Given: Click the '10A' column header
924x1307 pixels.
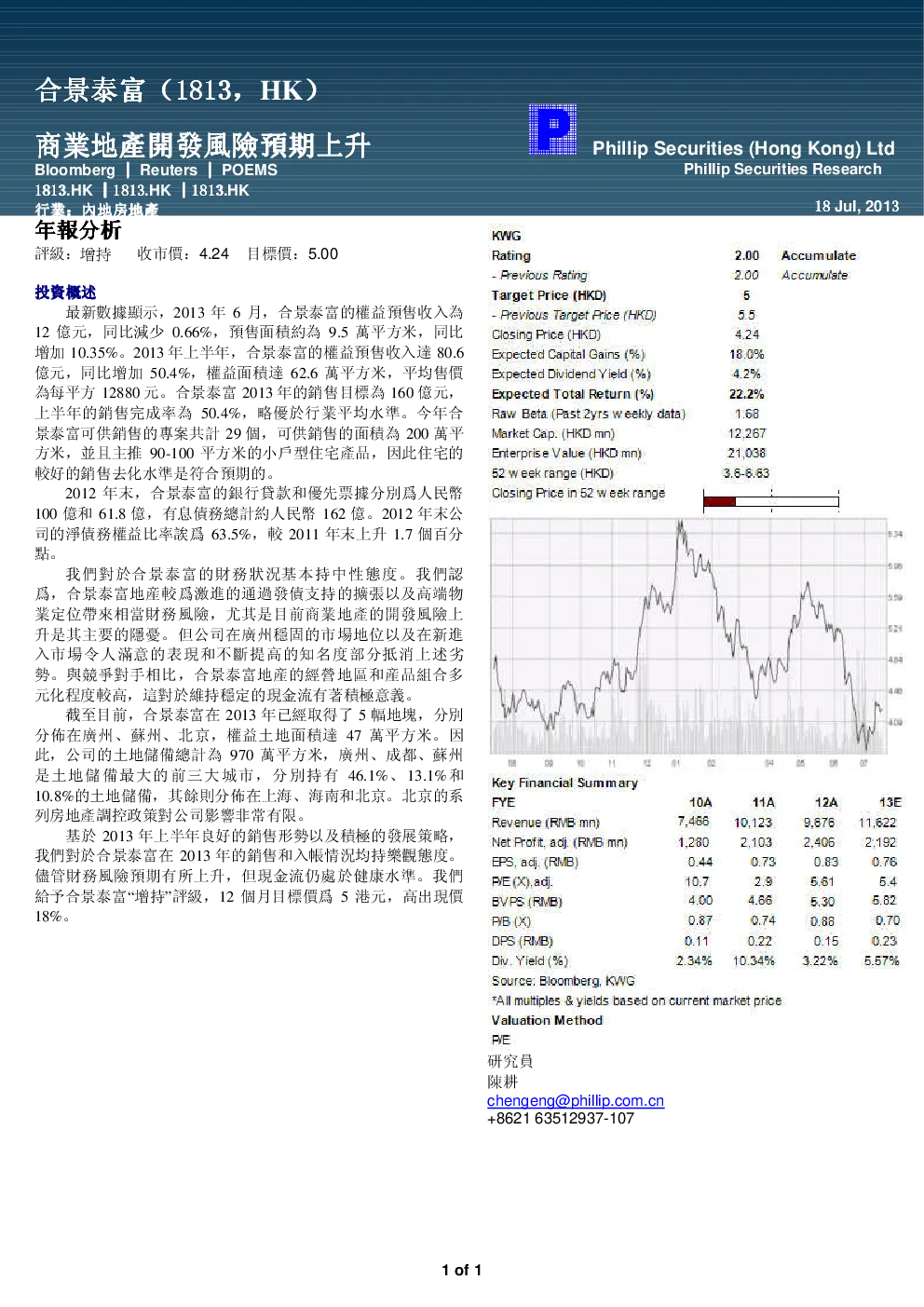Looking at the screenshot, I should (700, 802).
